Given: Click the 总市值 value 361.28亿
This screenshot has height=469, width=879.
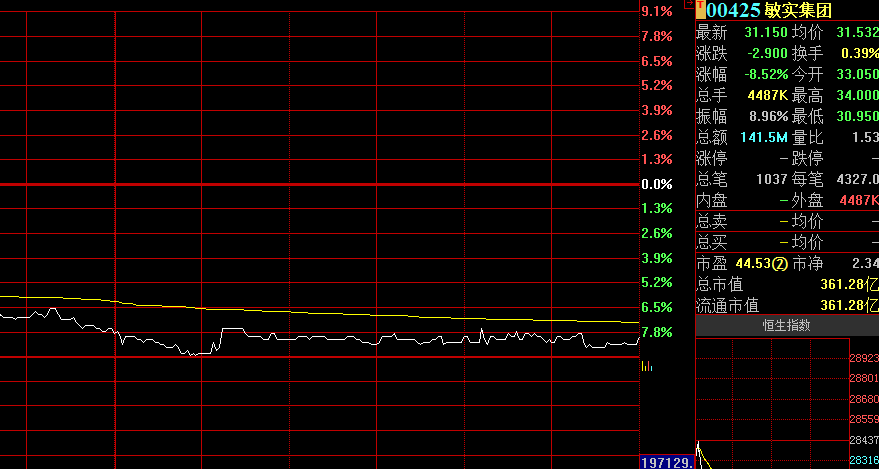Looking at the screenshot, I should (x=849, y=285).
